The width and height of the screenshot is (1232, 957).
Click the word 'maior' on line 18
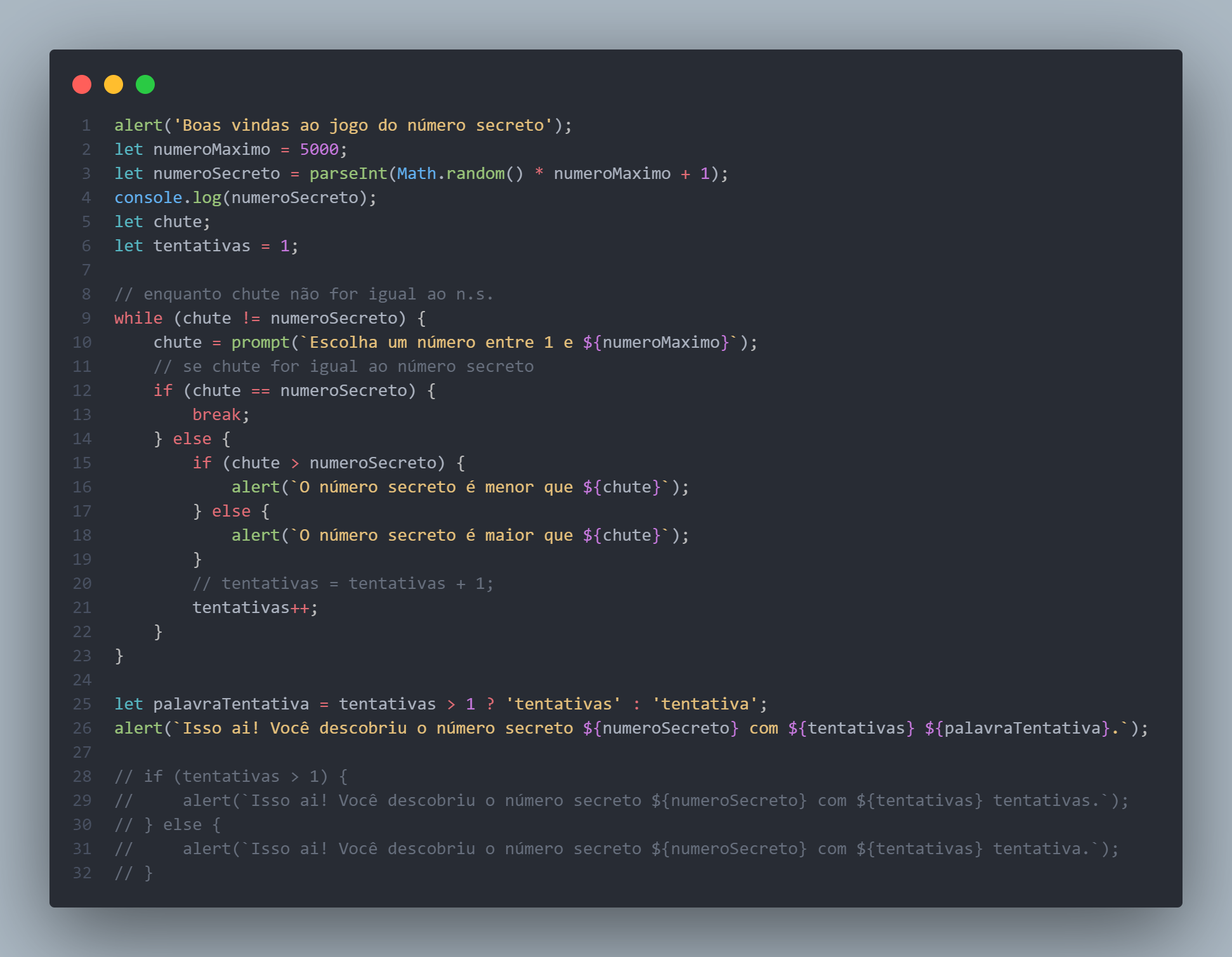click(509, 535)
